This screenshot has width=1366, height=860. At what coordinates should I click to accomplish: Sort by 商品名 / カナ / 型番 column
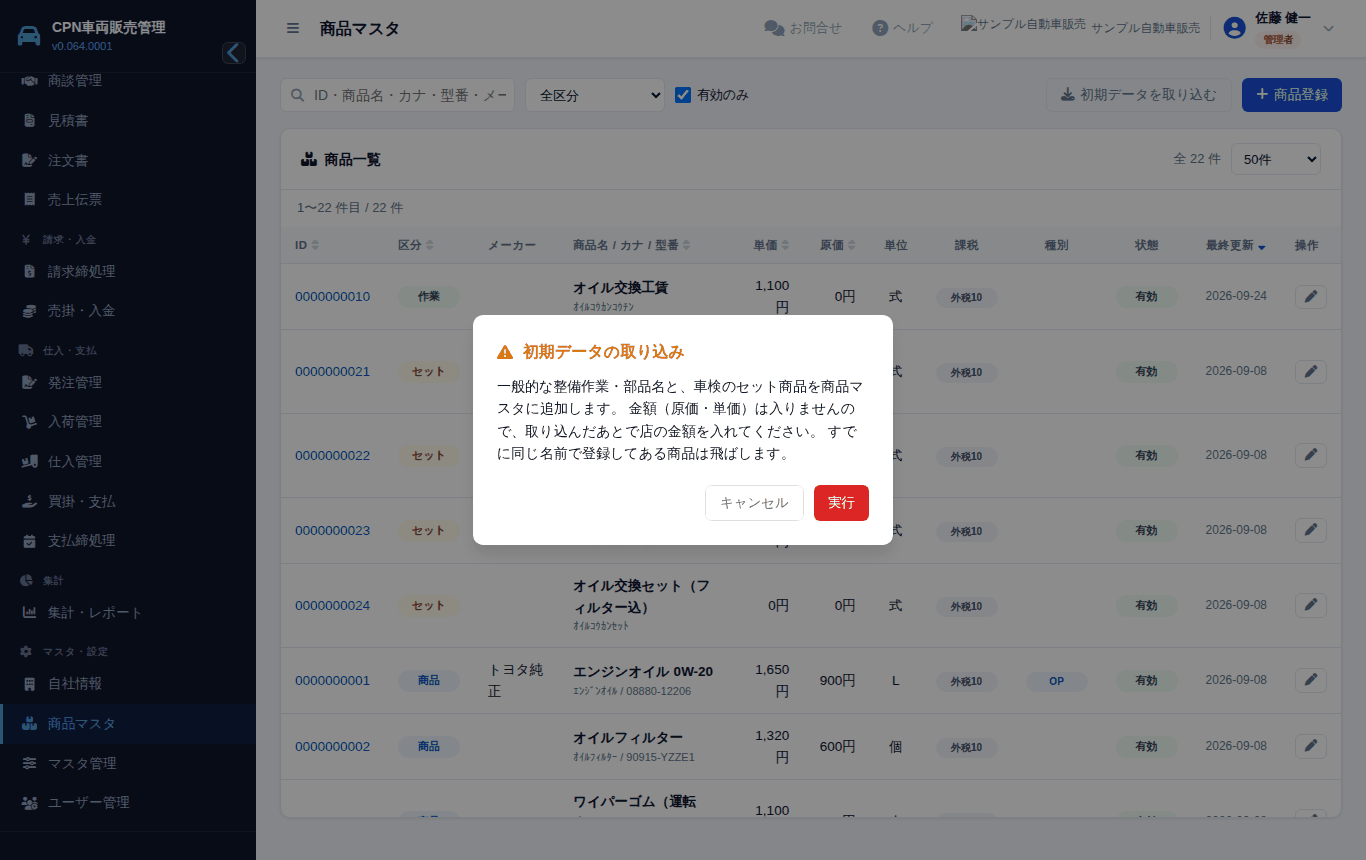point(632,245)
